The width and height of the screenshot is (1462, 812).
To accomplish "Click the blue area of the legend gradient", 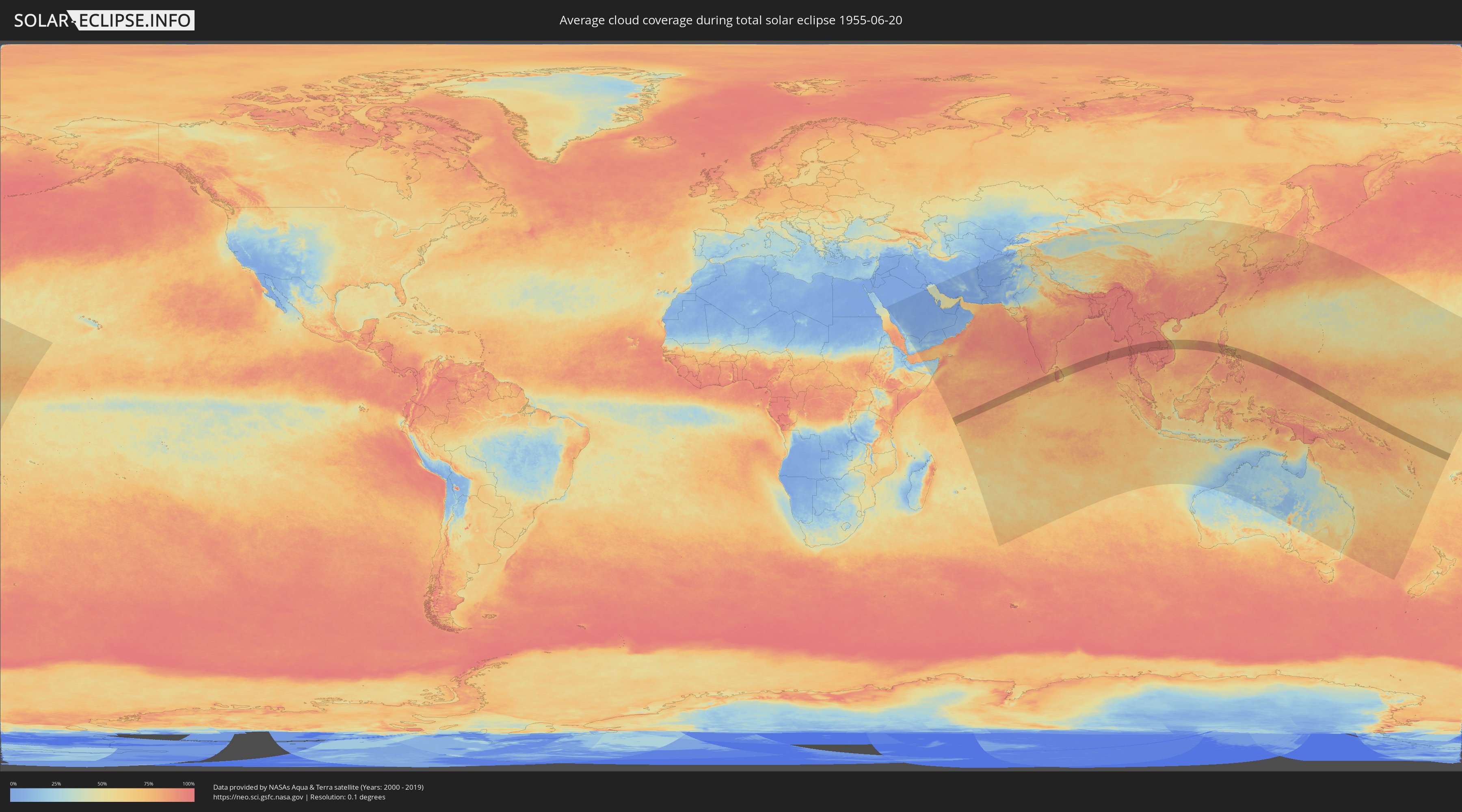I will click(x=23, y=795).
